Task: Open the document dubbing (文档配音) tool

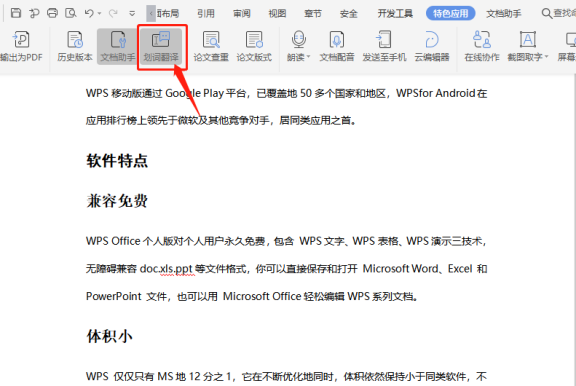Action: (337, 46)
